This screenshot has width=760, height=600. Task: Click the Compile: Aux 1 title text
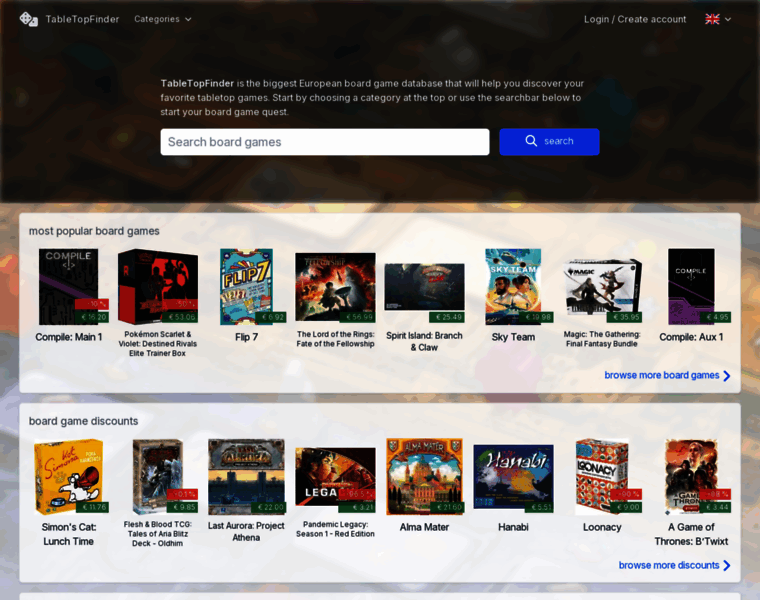coord(691,337)
